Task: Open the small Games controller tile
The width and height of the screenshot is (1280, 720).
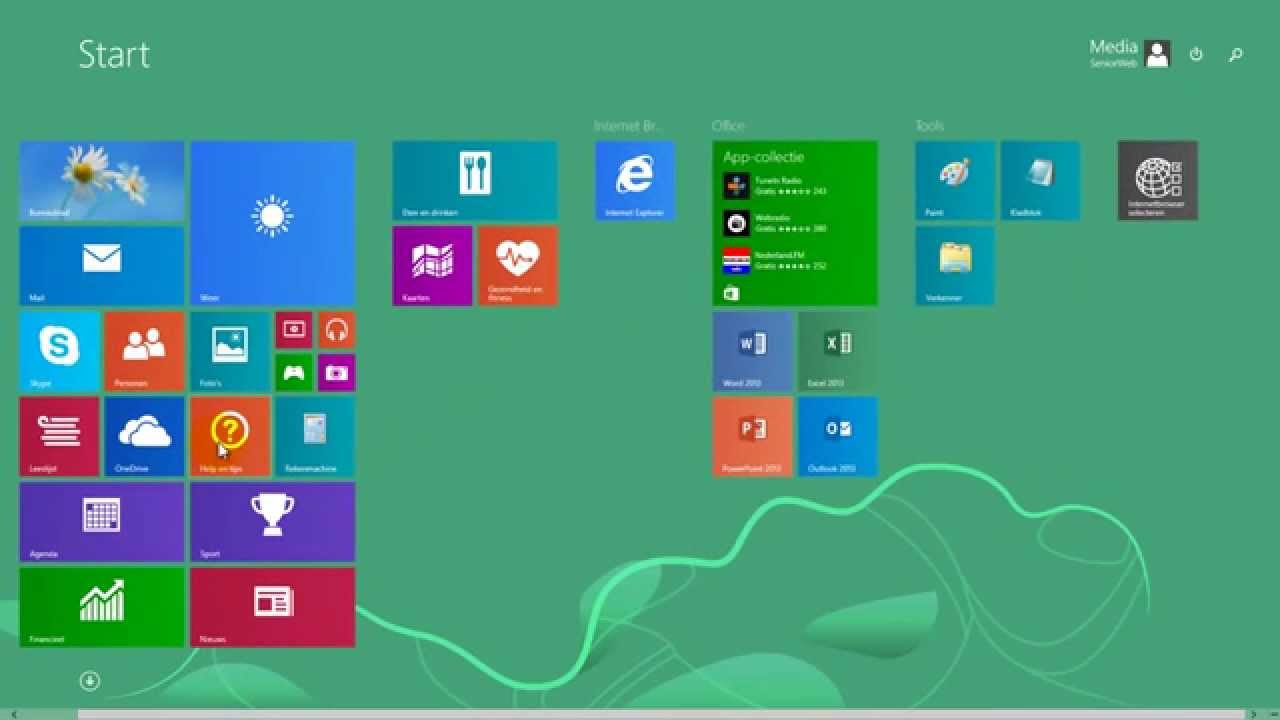Action: tap(294, 373)
